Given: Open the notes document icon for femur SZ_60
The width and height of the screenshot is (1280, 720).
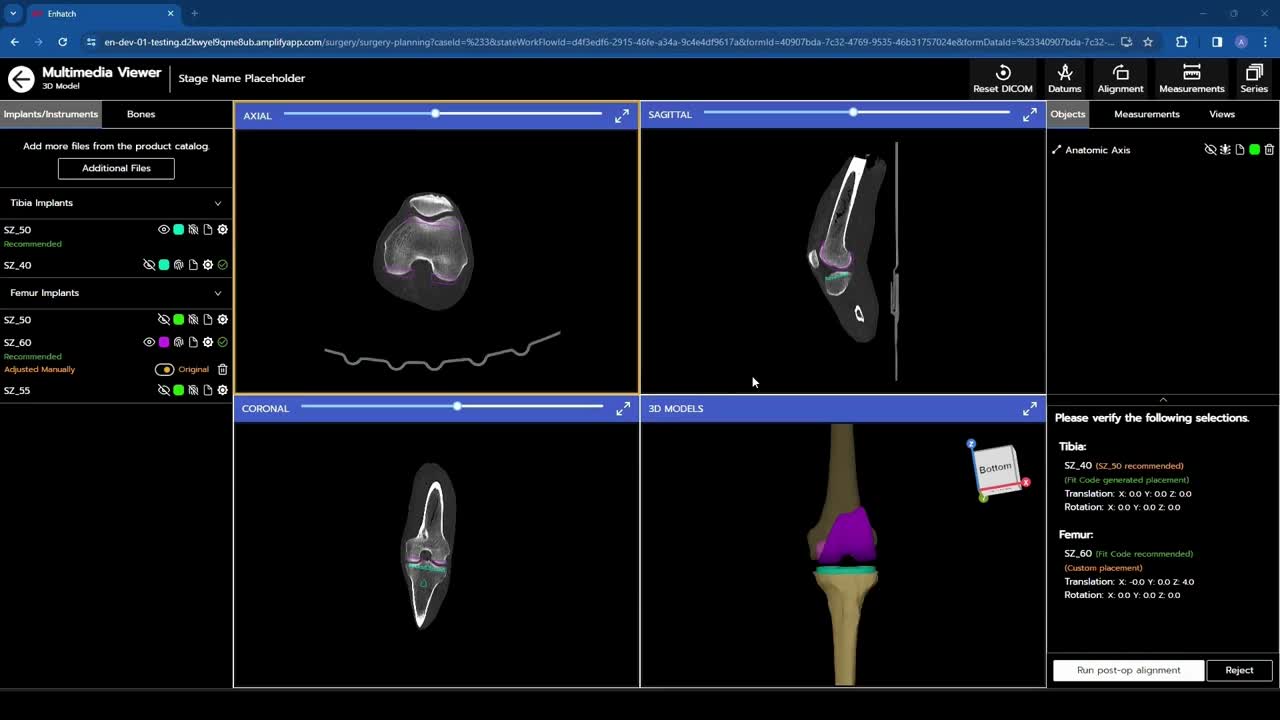Looking at the screenshot, I should coord(194,342).
